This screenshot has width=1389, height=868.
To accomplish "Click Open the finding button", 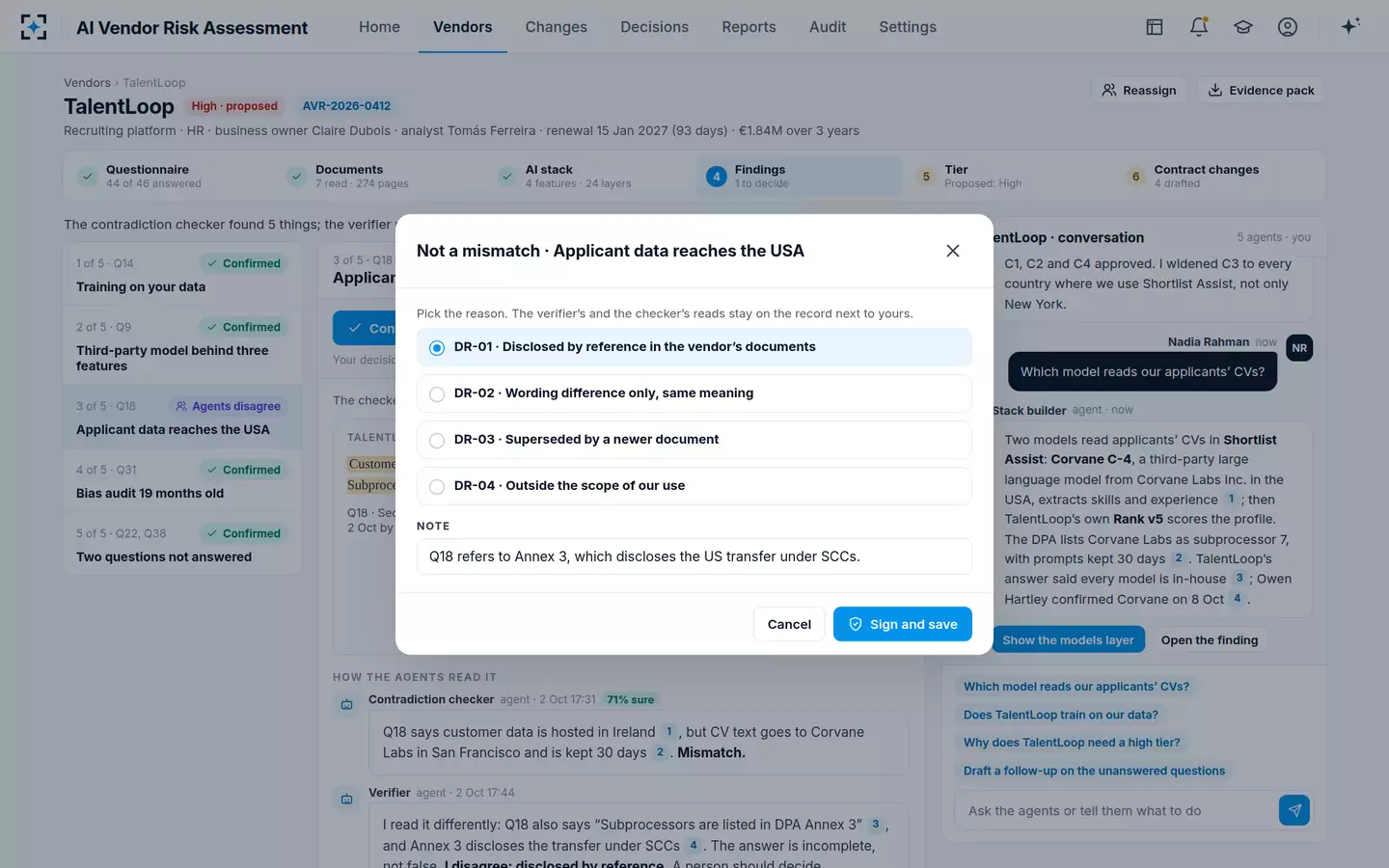I will tap(1209, 640).
